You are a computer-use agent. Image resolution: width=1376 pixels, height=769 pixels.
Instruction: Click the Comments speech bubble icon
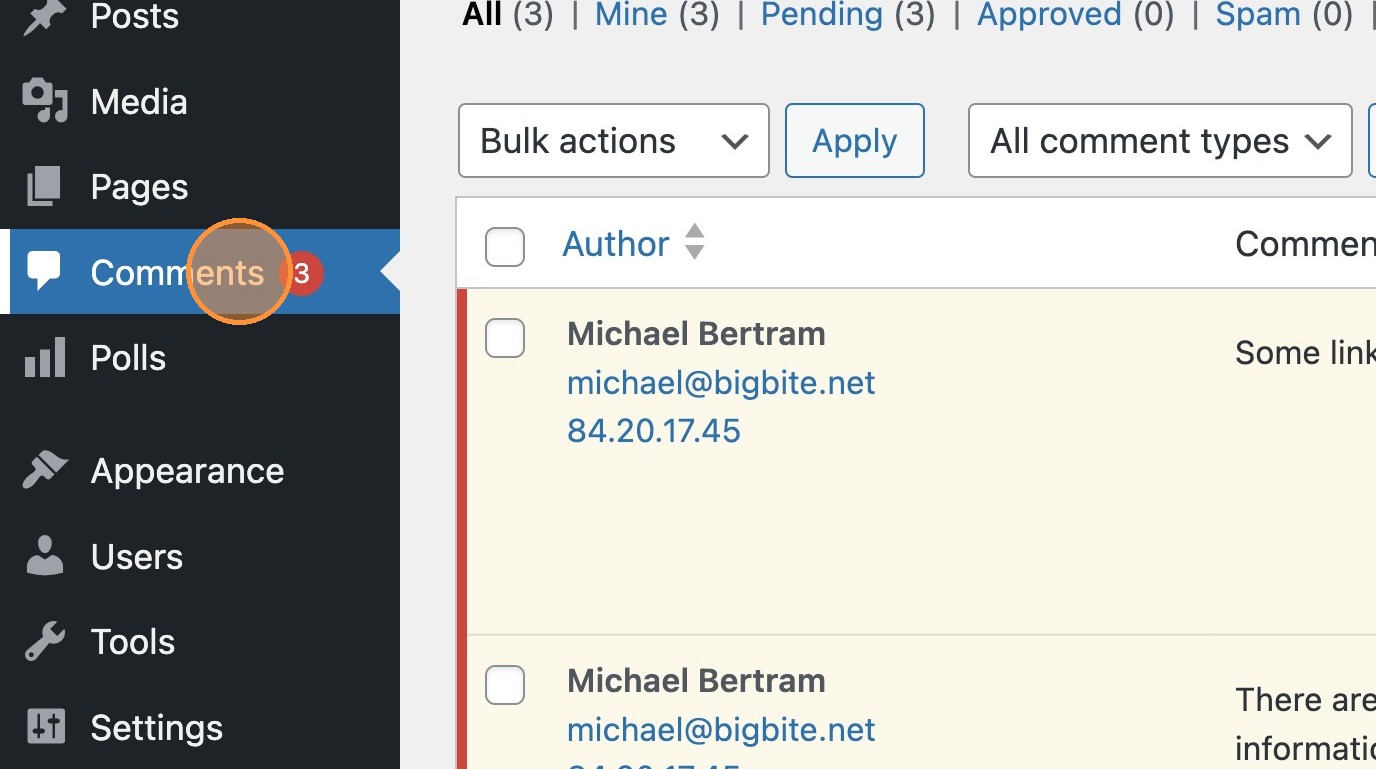click(44, 271)
